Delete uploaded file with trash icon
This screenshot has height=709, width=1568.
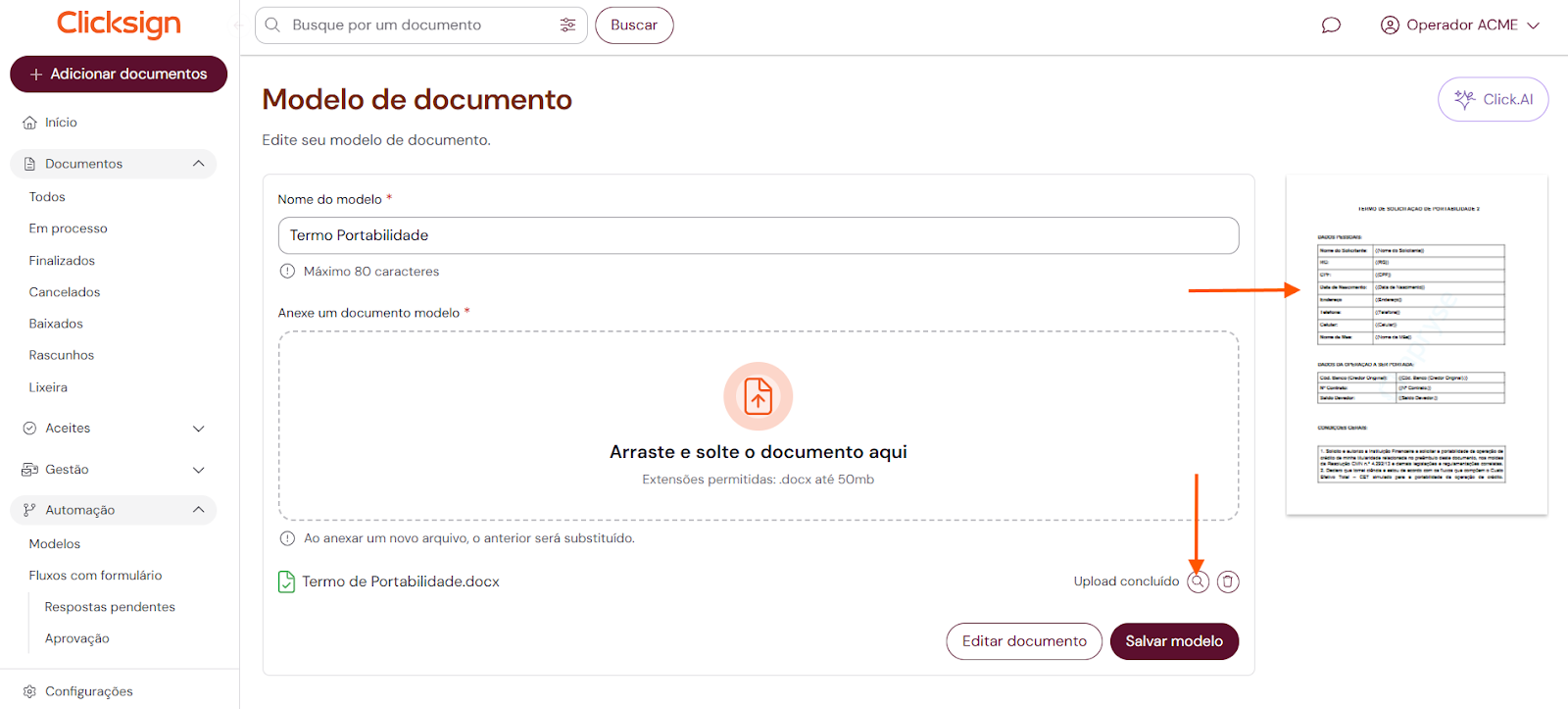pos(1228,582)
